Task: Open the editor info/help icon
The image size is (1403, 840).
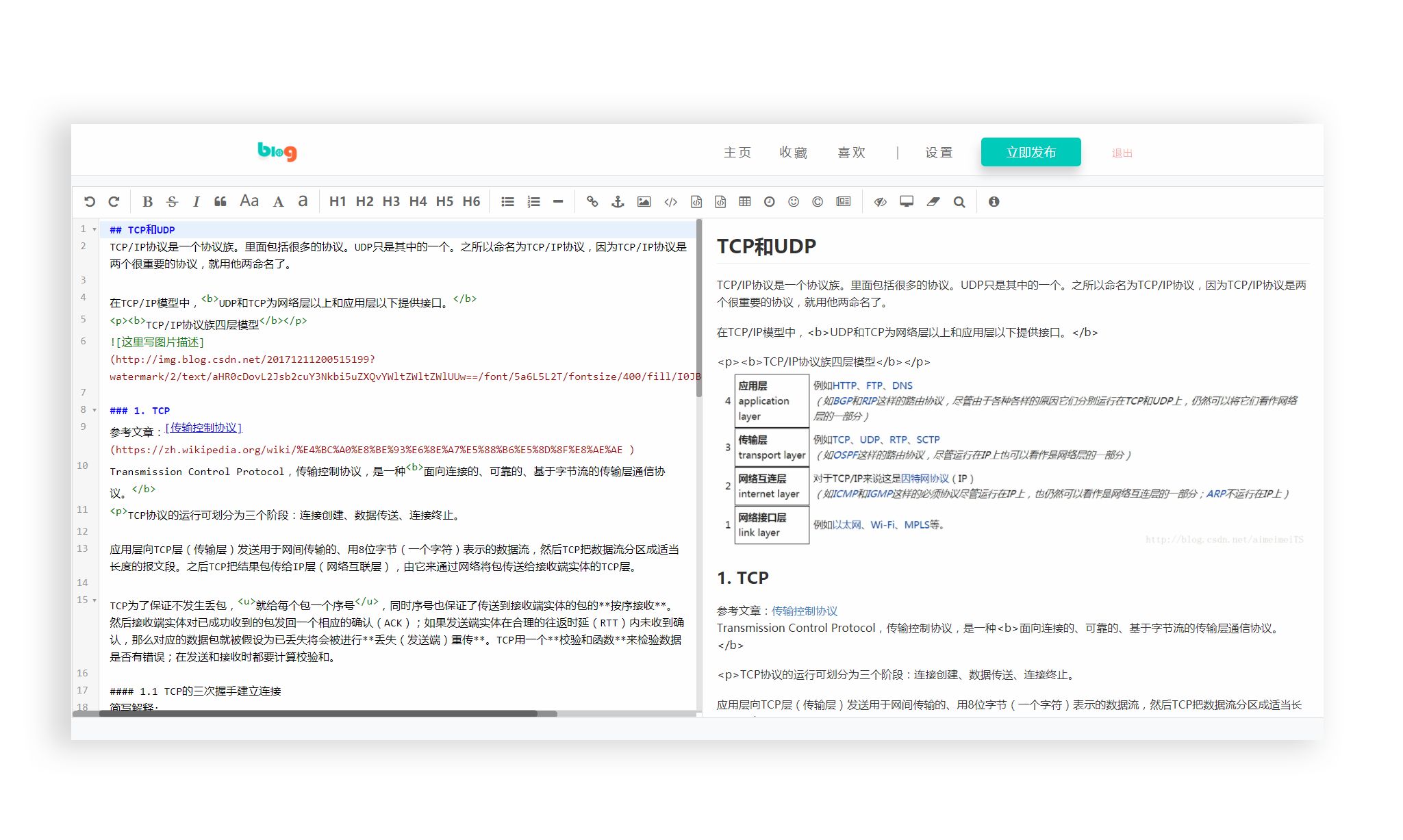Action: tap(994, 201)
